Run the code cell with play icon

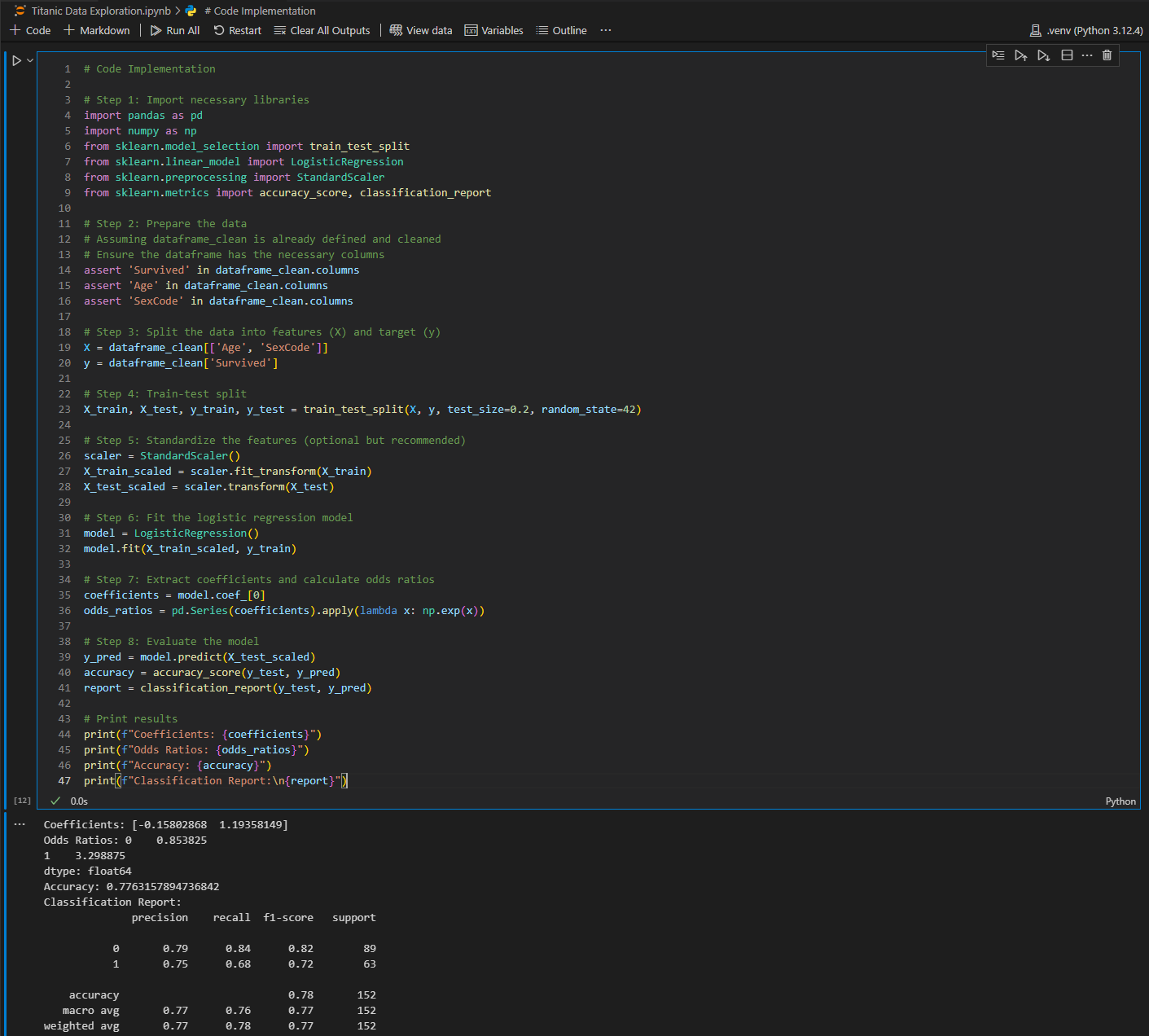pos(16,60)
